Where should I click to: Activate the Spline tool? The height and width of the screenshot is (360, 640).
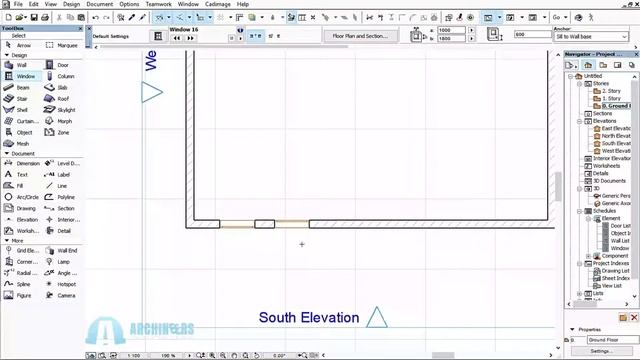(18, 284)
